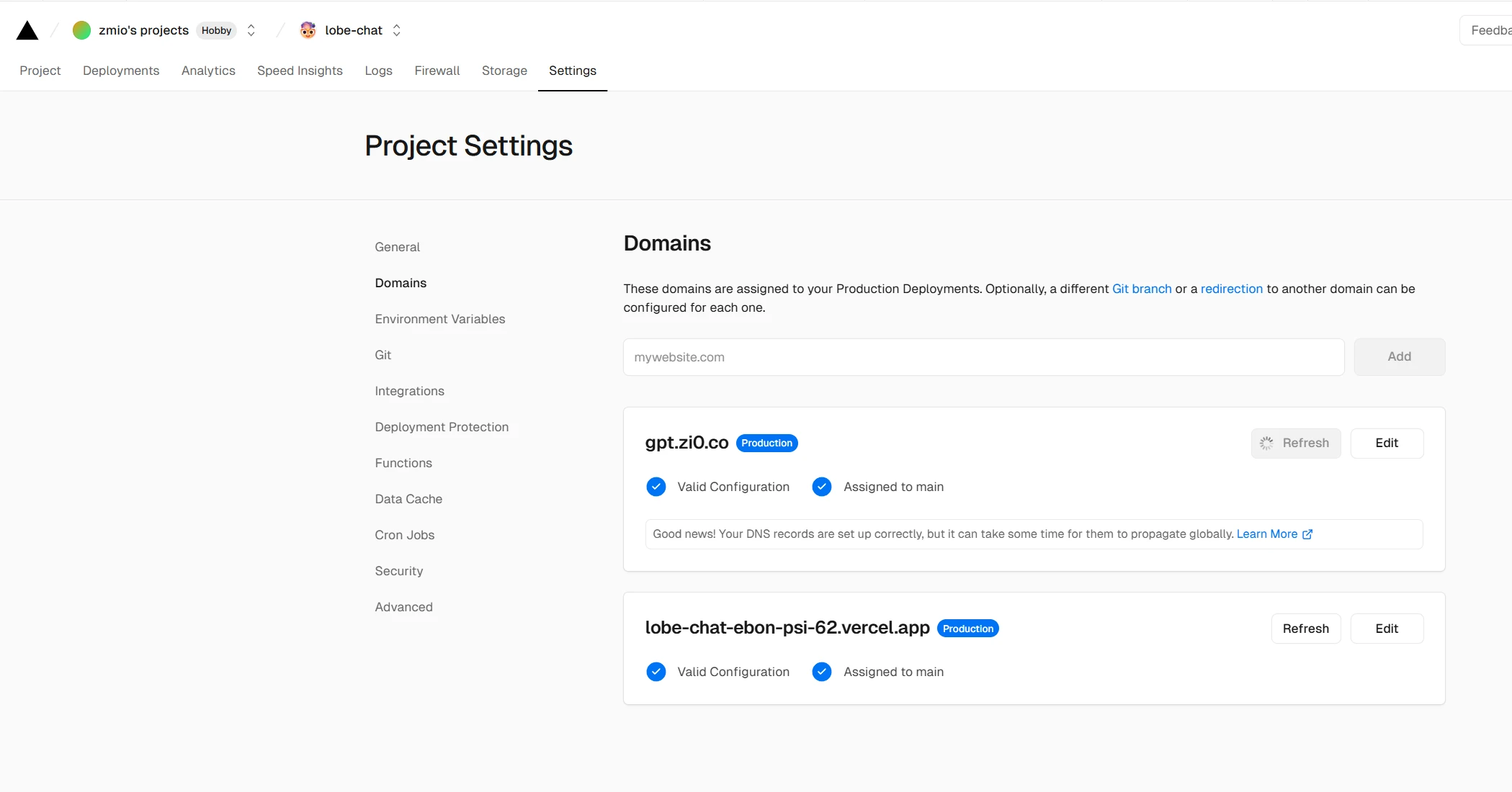
Task: Open Data Cache settings
Action: pyautogui.click(x=408, y=499)
